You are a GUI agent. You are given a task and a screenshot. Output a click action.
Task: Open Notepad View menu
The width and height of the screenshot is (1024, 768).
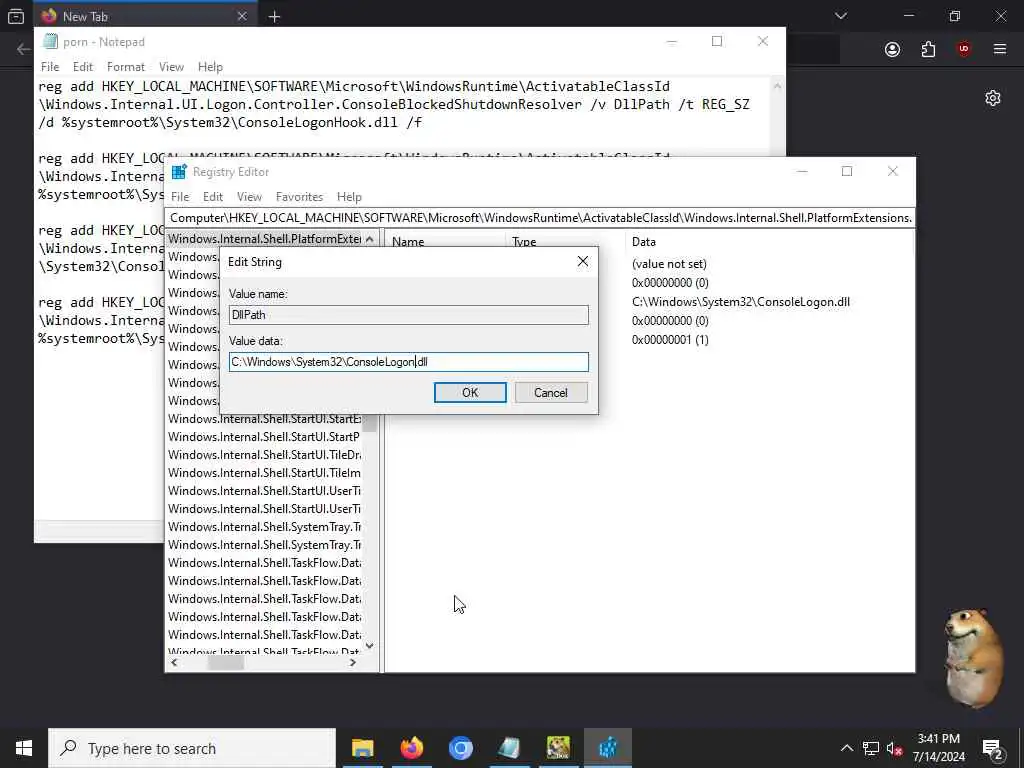tap(171, 67)
